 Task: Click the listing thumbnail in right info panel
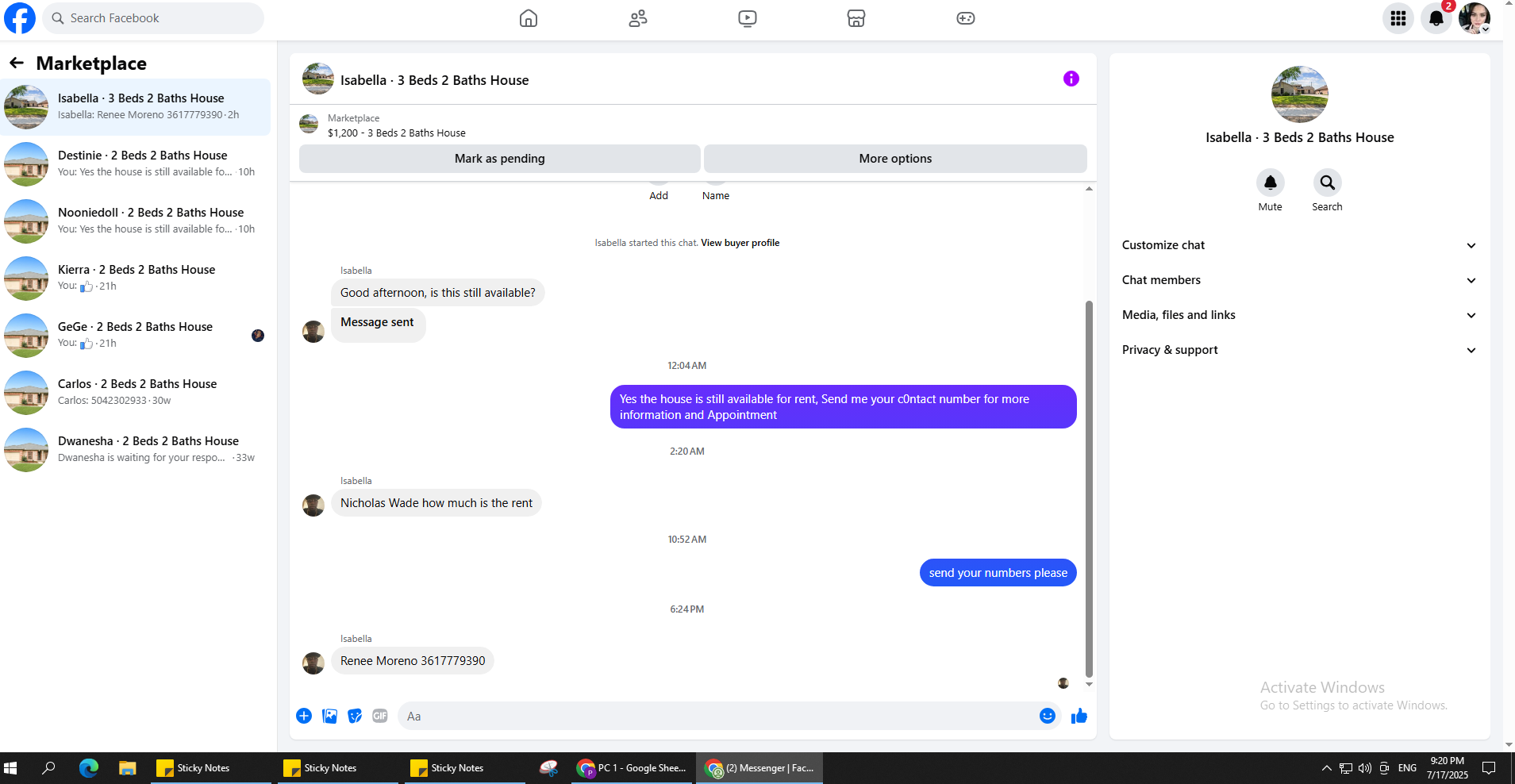tap(1300, 94)
